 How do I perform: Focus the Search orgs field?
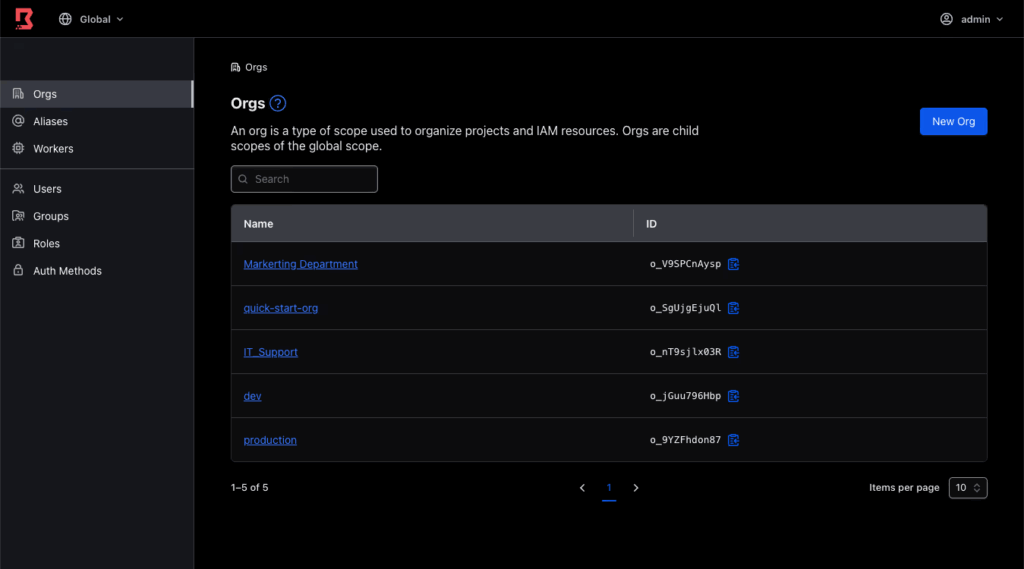point(304,179)
